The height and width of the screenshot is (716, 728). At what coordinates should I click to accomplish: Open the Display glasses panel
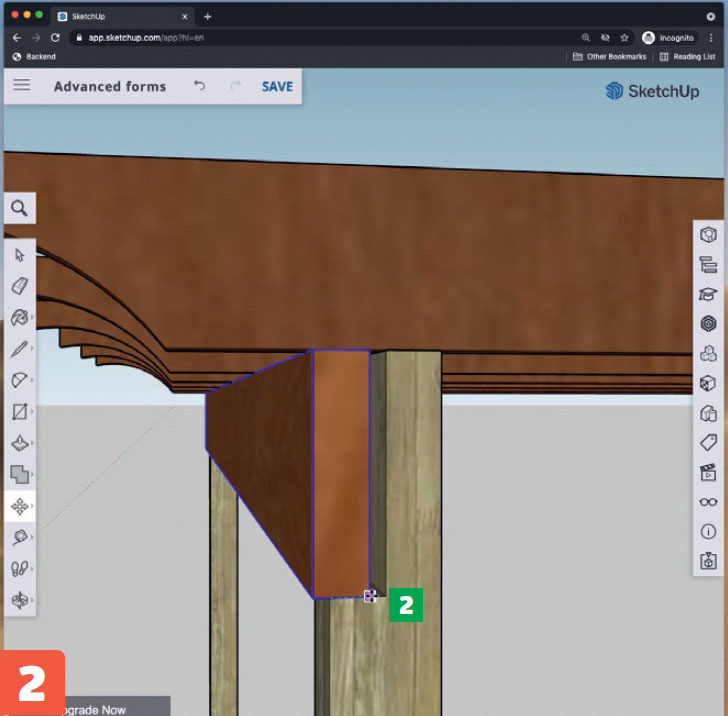[708, 501]
